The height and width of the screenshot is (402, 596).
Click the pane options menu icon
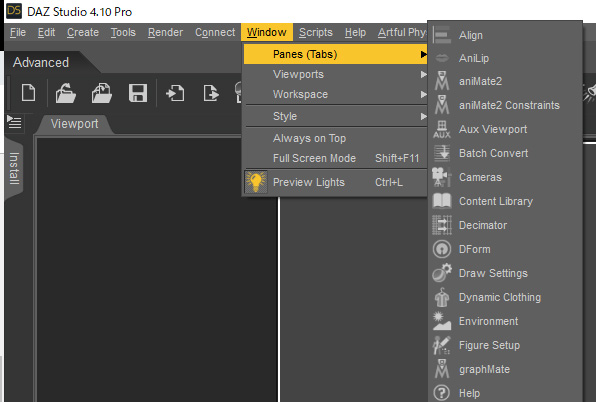point(14,122)
